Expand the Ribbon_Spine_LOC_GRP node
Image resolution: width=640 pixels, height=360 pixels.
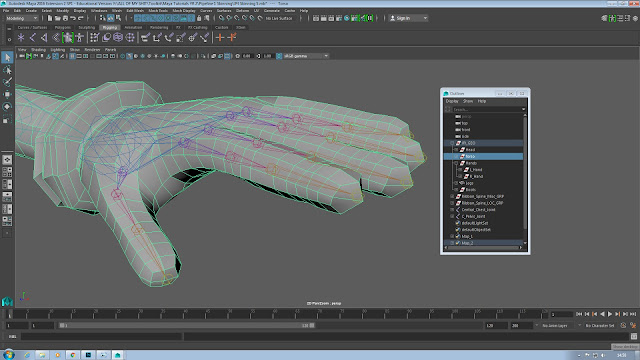pos(452,203)
